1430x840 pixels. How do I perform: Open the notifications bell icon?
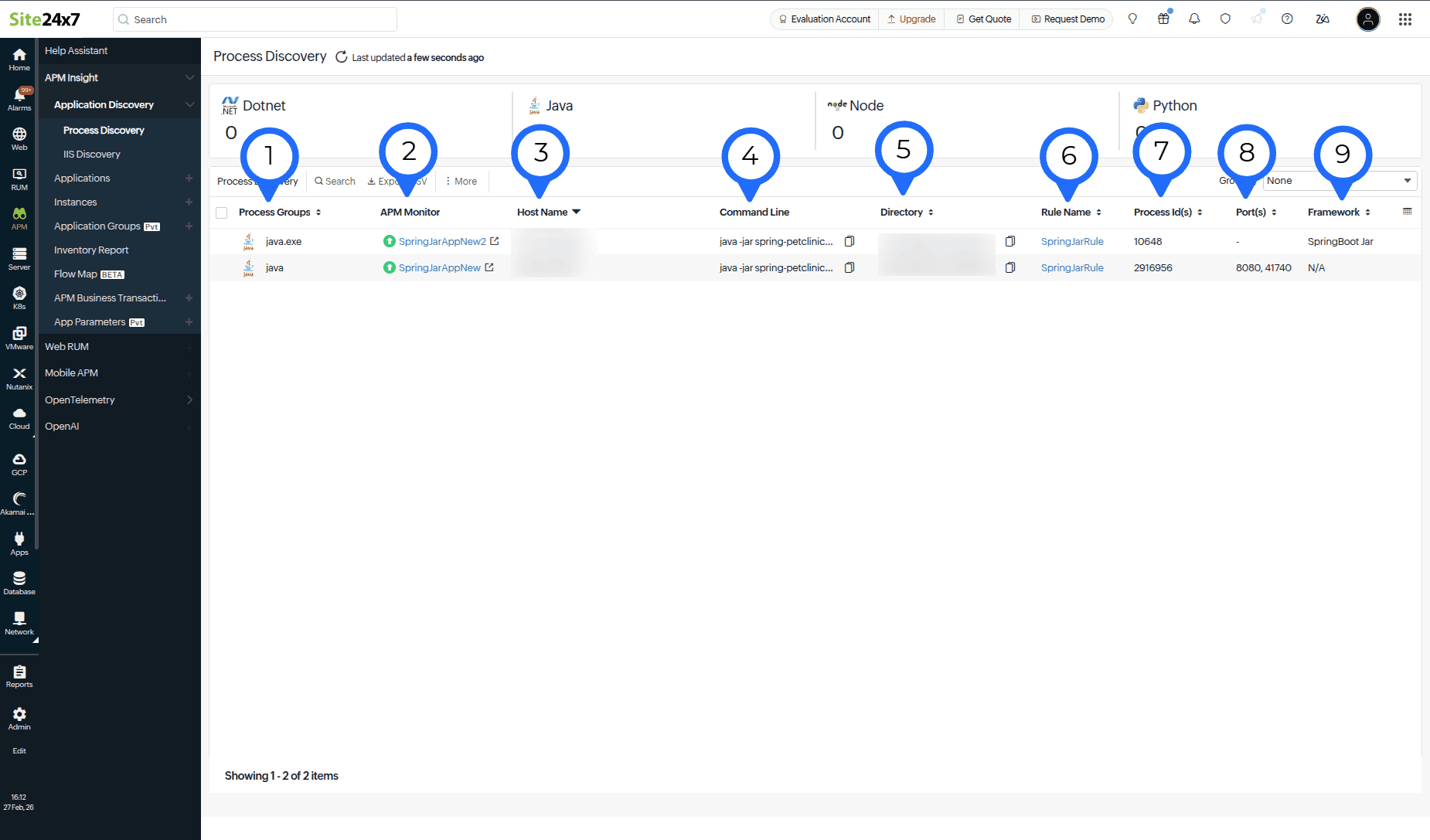click(x=1194, y=19)
